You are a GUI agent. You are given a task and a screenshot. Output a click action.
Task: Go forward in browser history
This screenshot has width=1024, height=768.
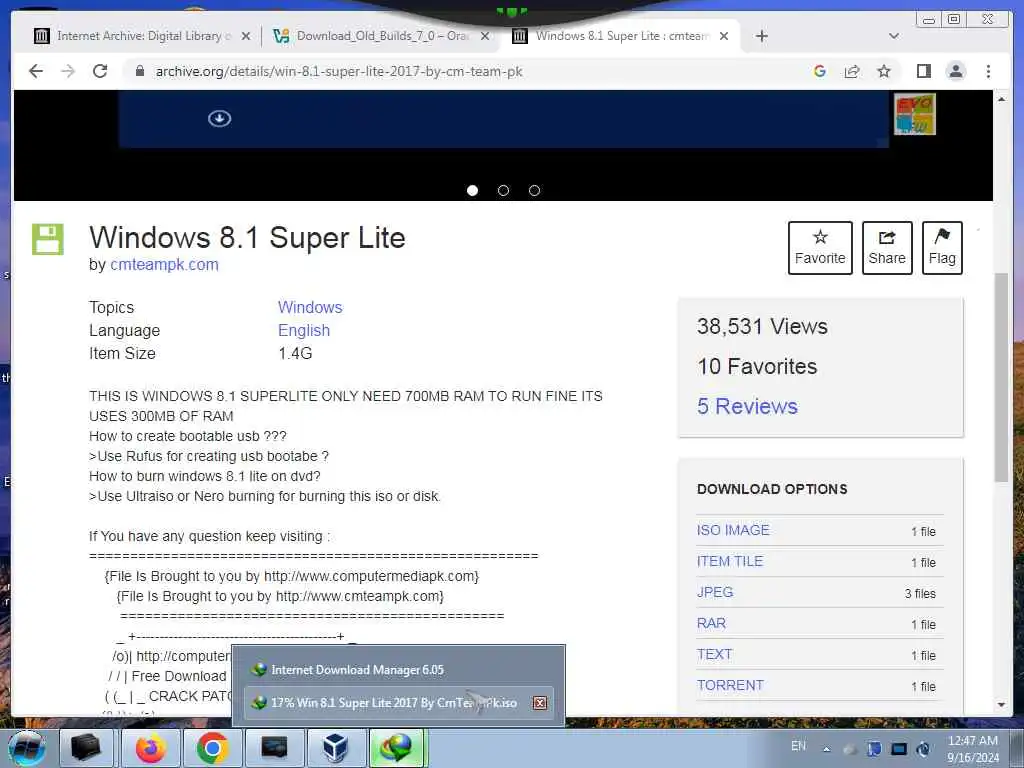click(68, 71)
